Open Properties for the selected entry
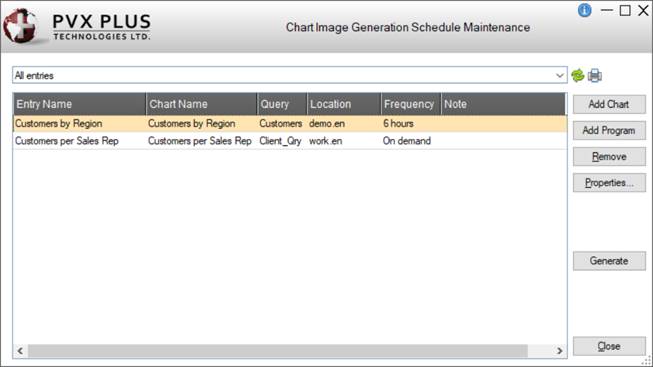This screenshot has height=367, width=653. pyautogui.click(x=609, y=183)
